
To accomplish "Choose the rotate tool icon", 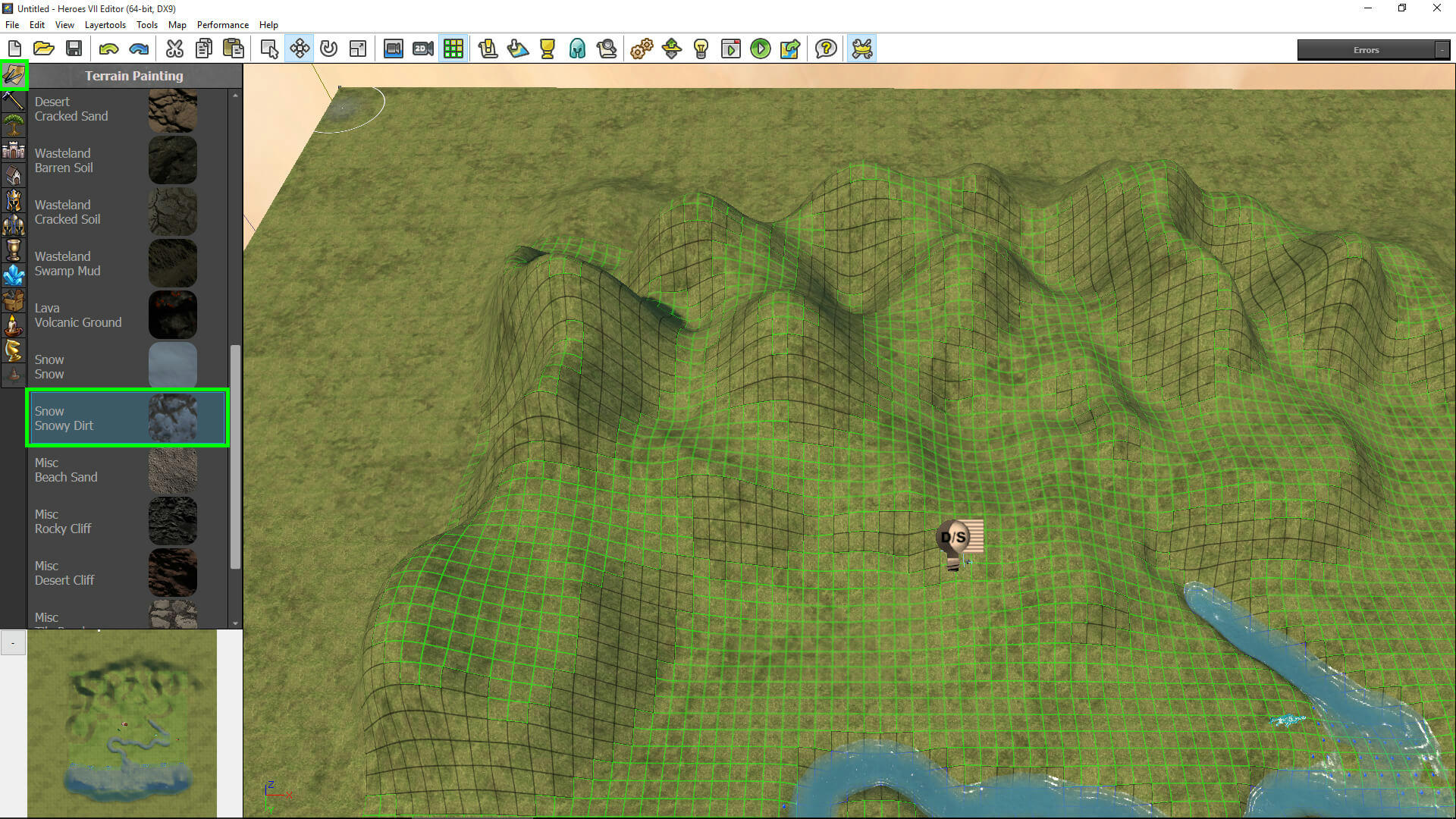I will coord(328,49).
